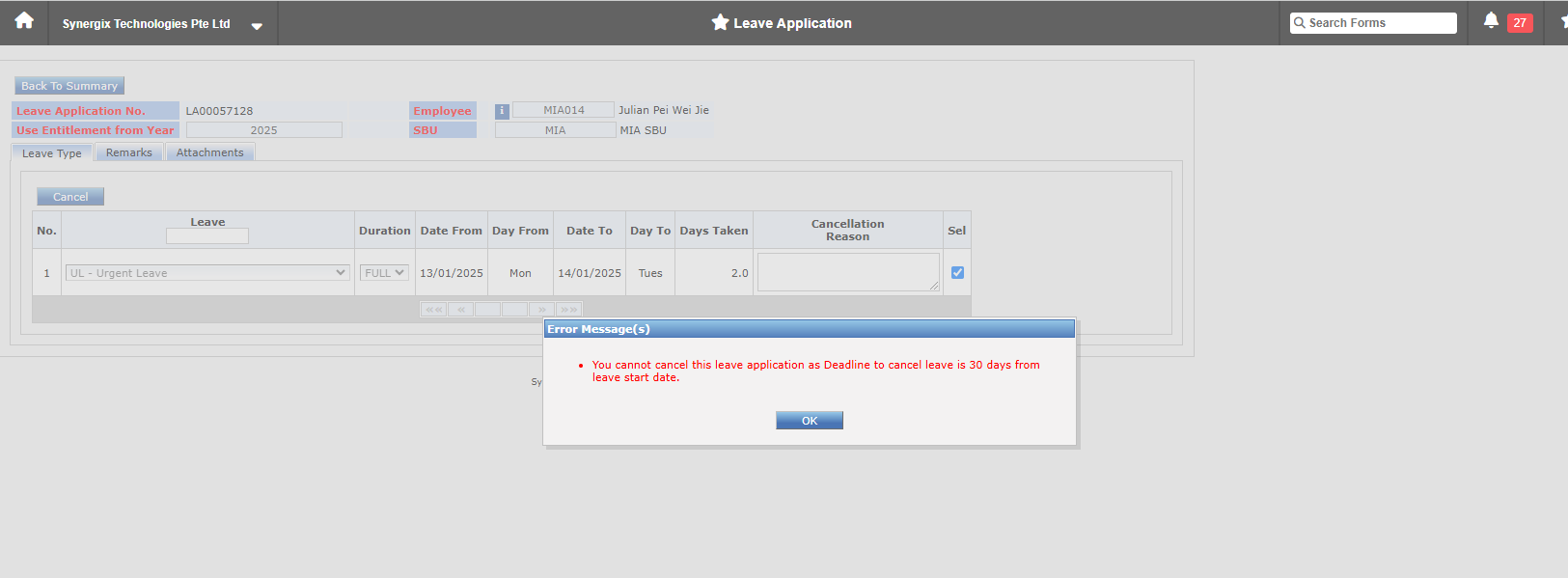Uncheck the Sel checkbox for row 1
The image size is (1568, 578).
click(957, 272)
